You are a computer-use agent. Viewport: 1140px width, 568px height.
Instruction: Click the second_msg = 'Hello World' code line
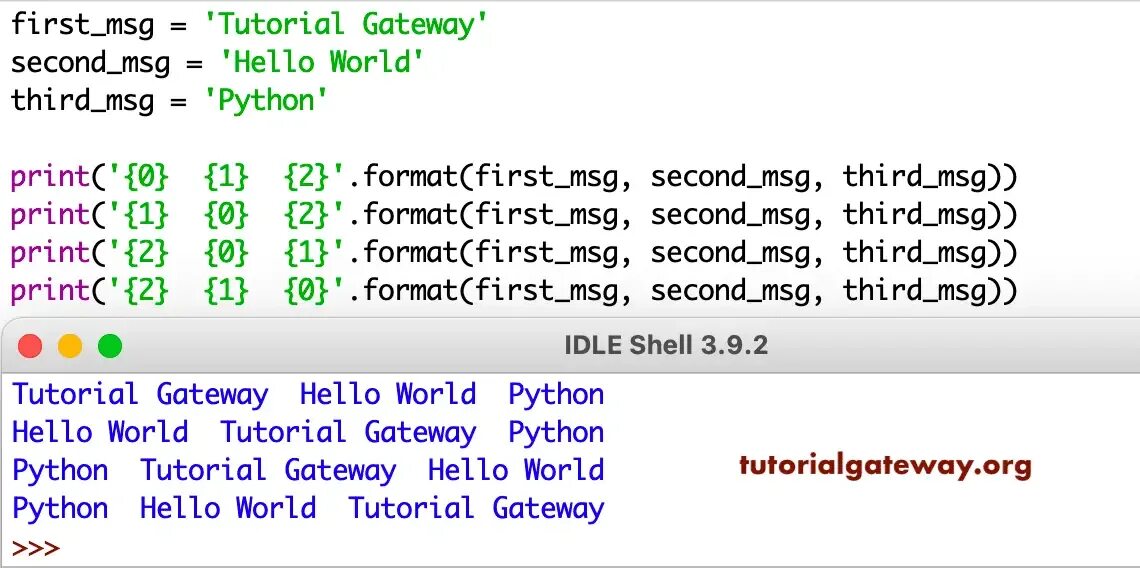pyautogui.click(x=217, y=63)
